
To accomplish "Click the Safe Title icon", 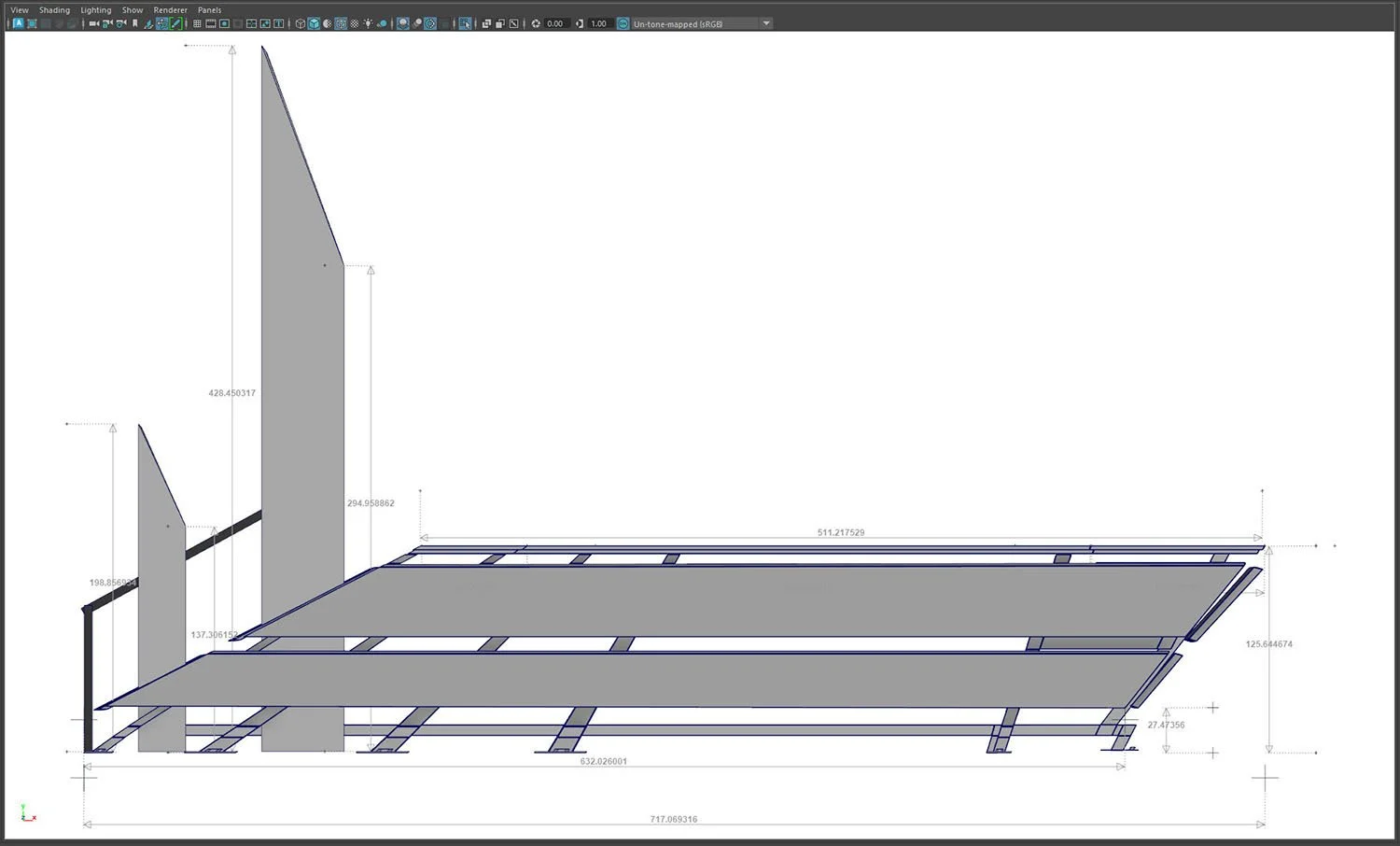I will (278, 23).
